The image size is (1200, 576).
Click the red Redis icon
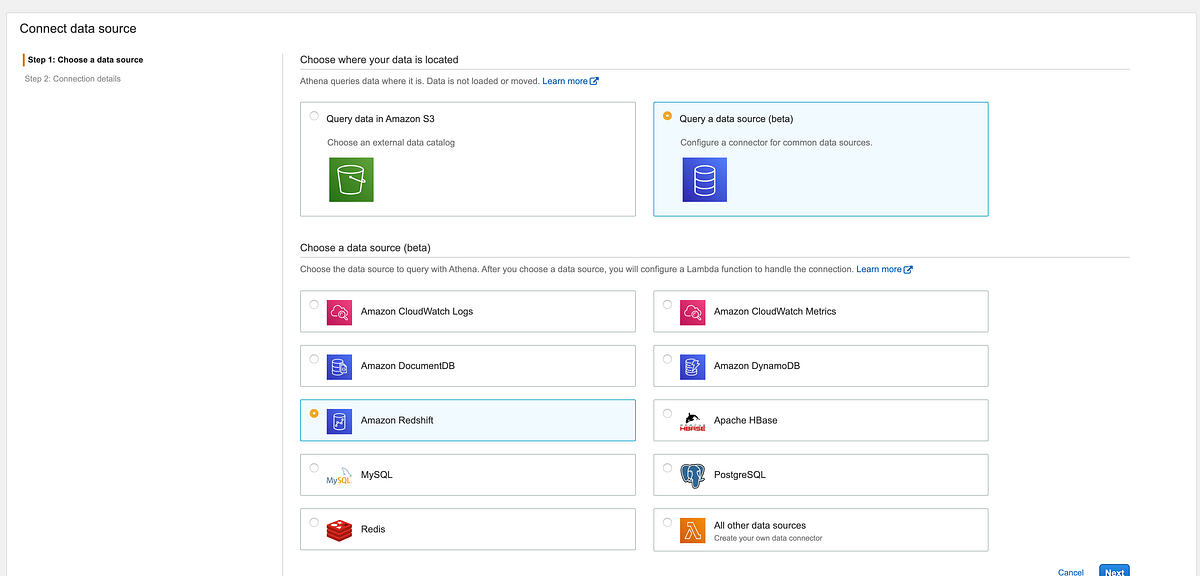point(339,530)
